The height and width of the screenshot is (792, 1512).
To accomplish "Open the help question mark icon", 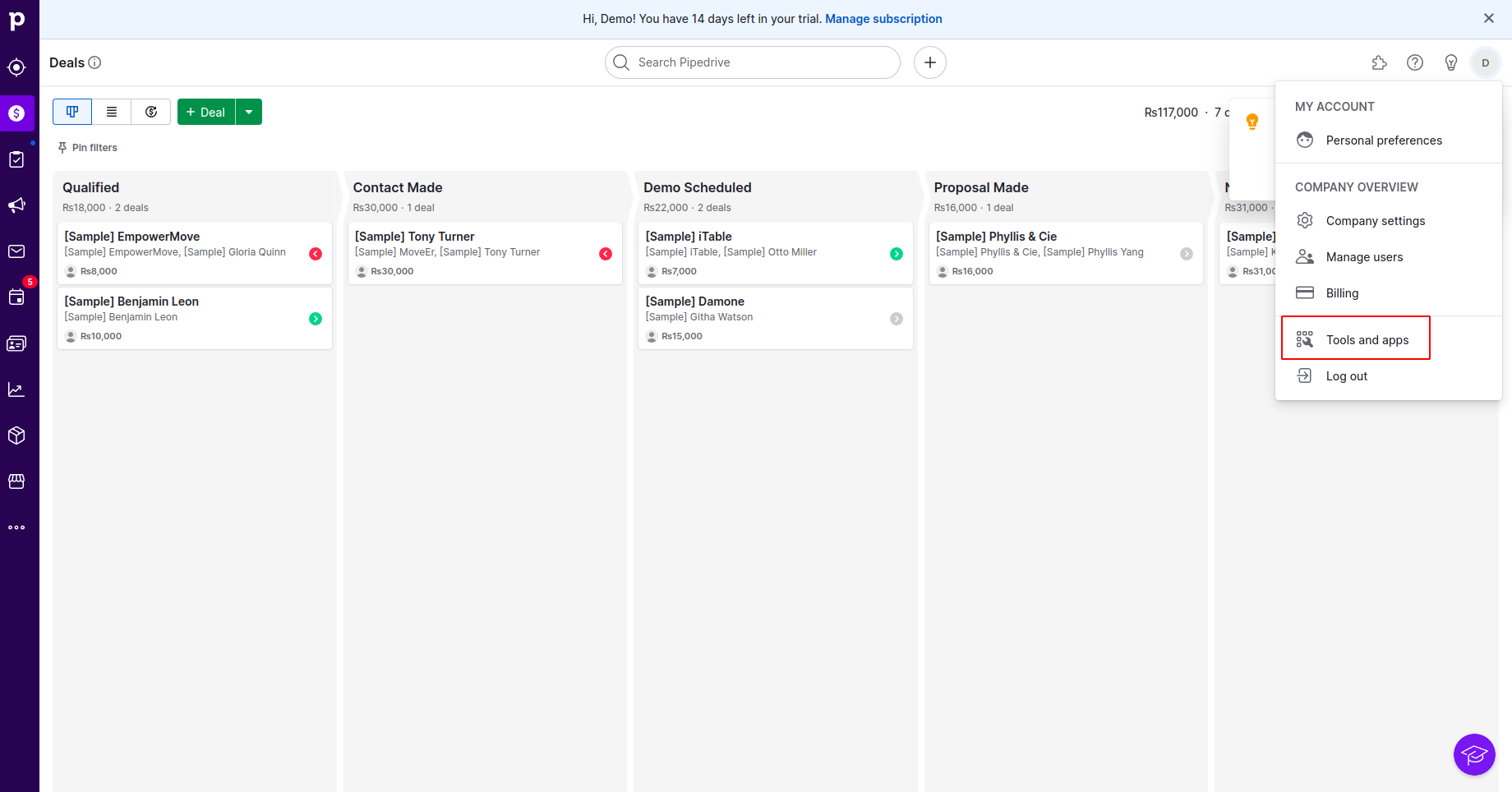I will tap(1415, 62).
